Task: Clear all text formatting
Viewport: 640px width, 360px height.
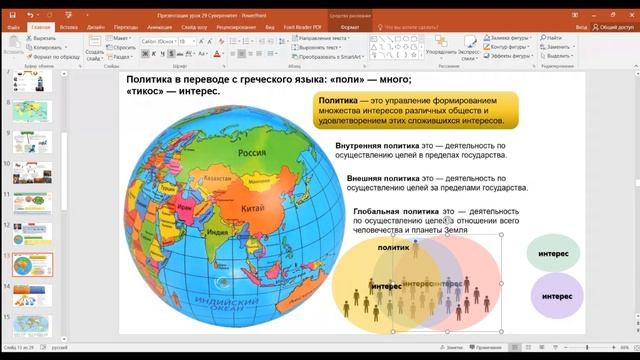Action: click(x=221, y=42)
